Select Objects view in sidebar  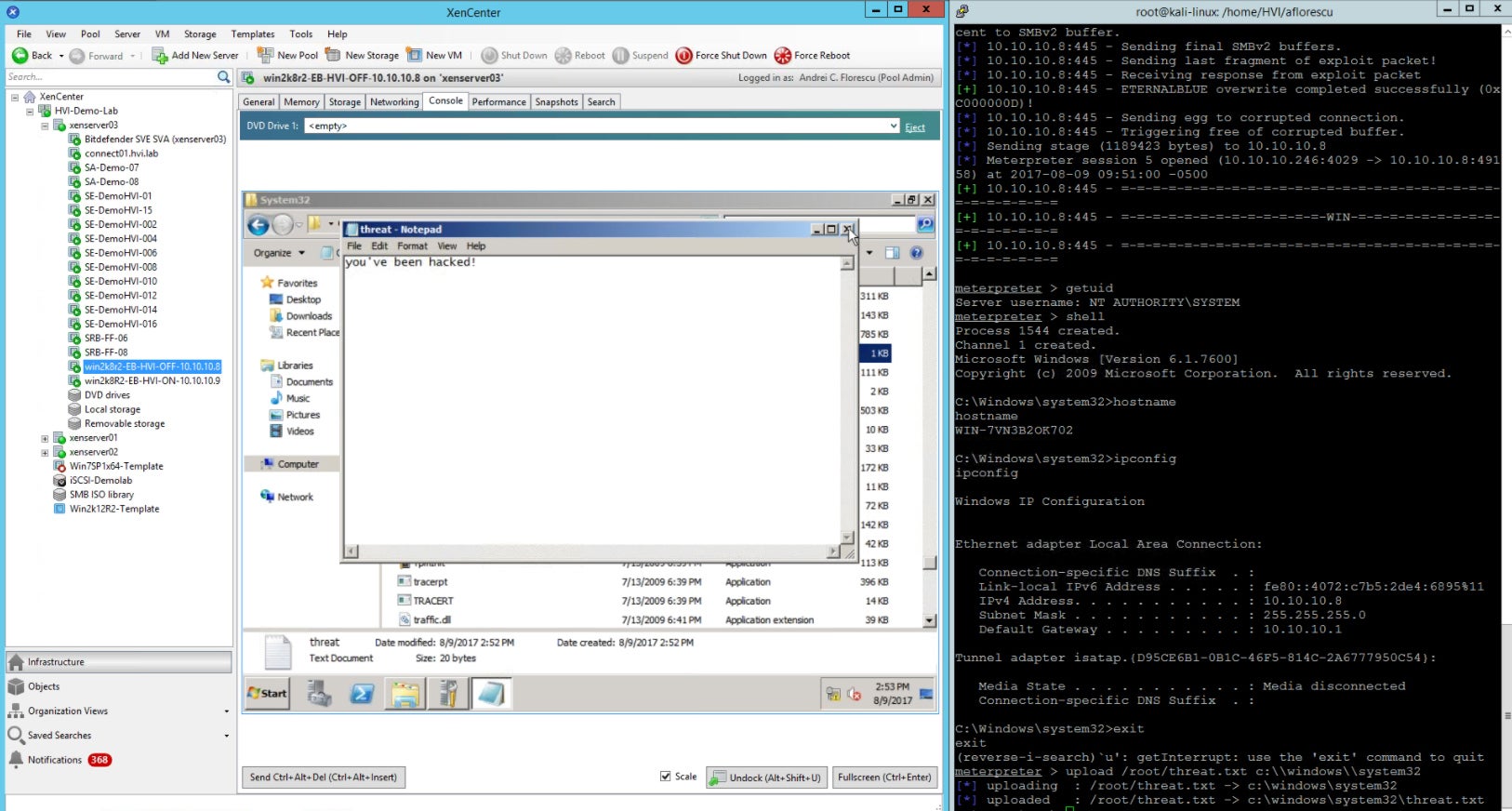(x=119, y=686)
